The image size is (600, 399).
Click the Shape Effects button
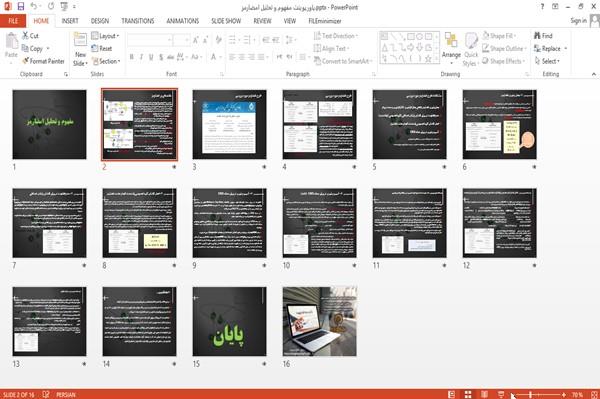503,61
